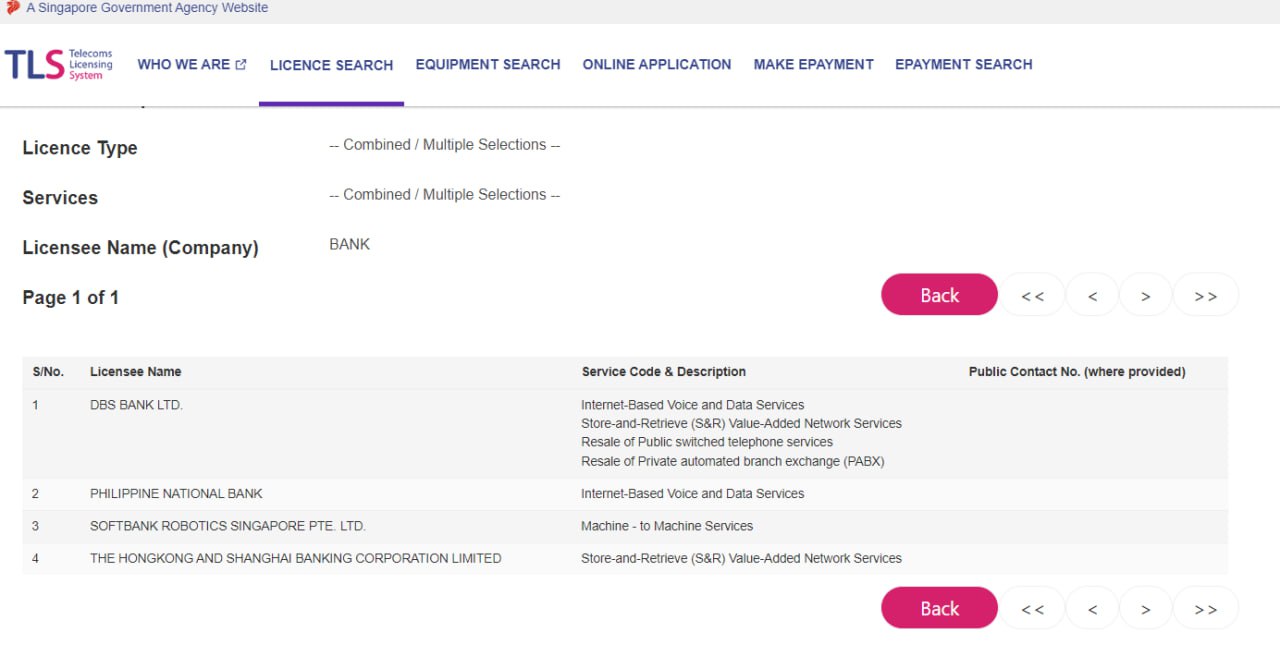Open MAKE EPAYMENT page

click(x=813, y=64)
